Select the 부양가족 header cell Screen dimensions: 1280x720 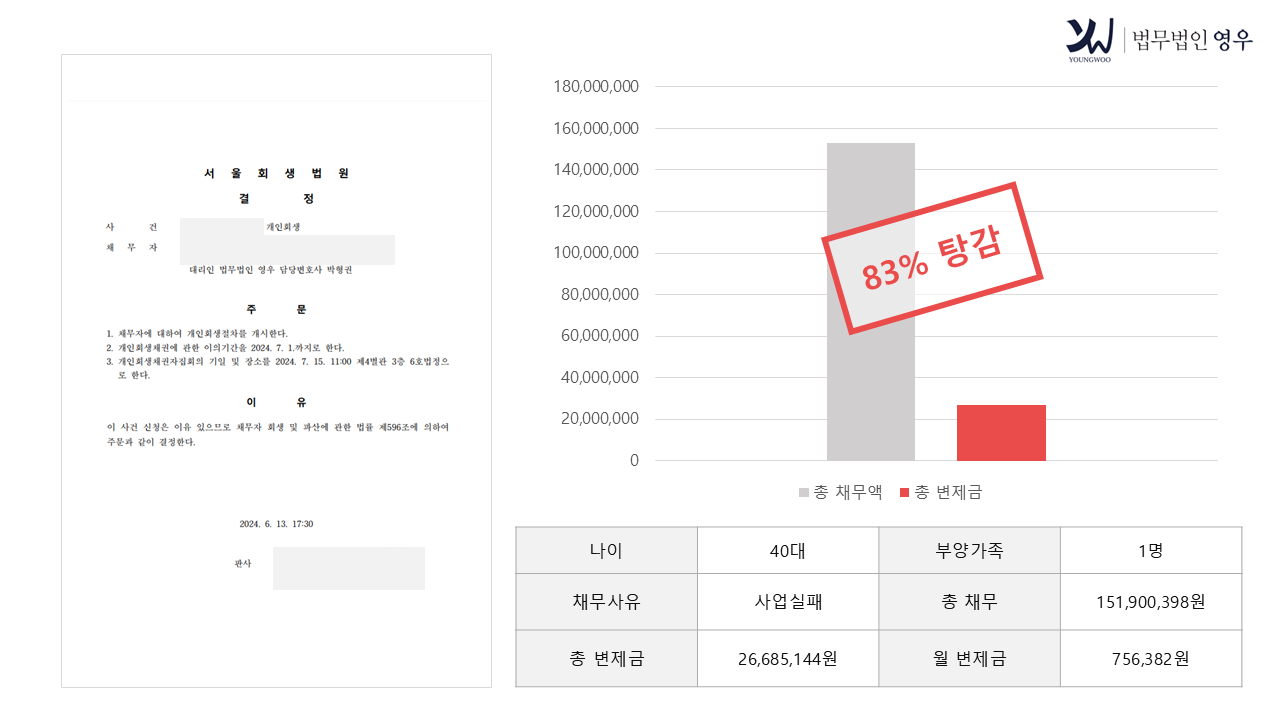point(969,550)
